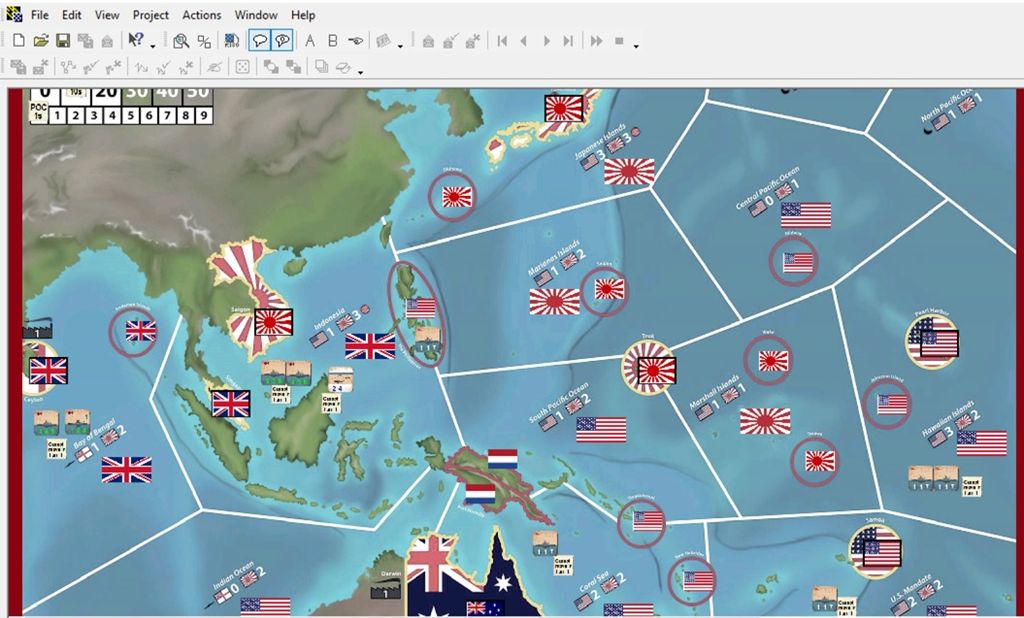Create a new file with the blank page icon
1024x618 pixels.
(19, 41)
